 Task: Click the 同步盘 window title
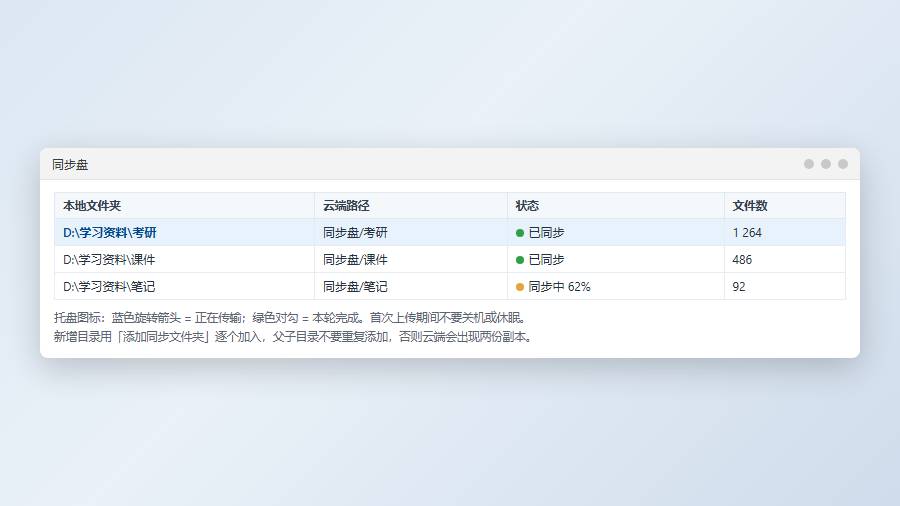[x=70, y=165]
